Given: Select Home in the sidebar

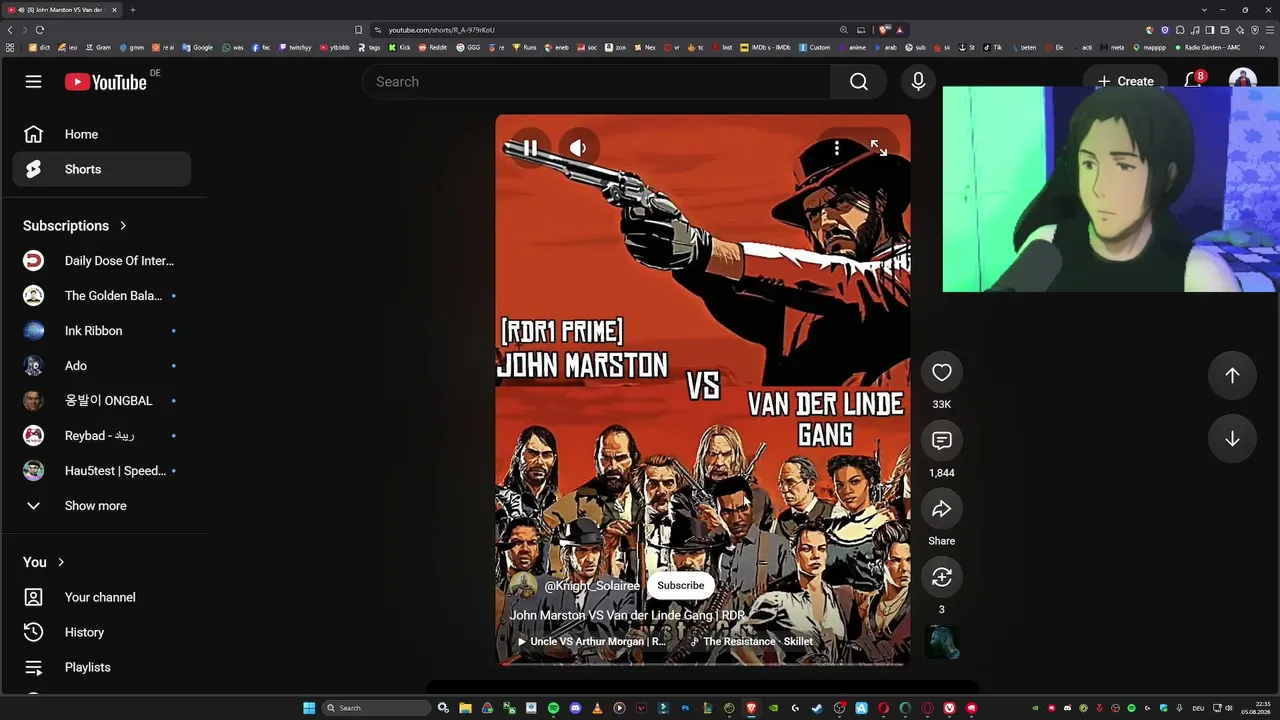Looking at the screenshot, I should 101,134.
